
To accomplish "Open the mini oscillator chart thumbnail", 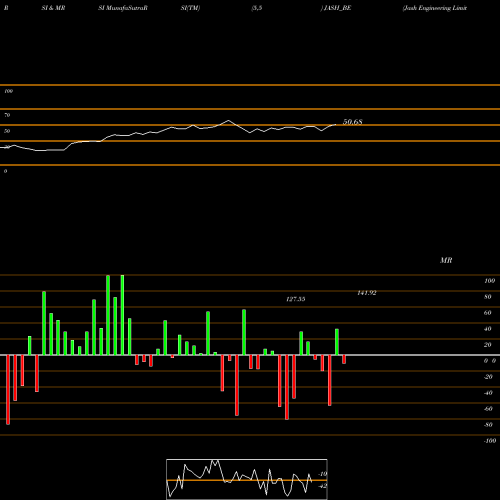I will [x=247, y=479].
